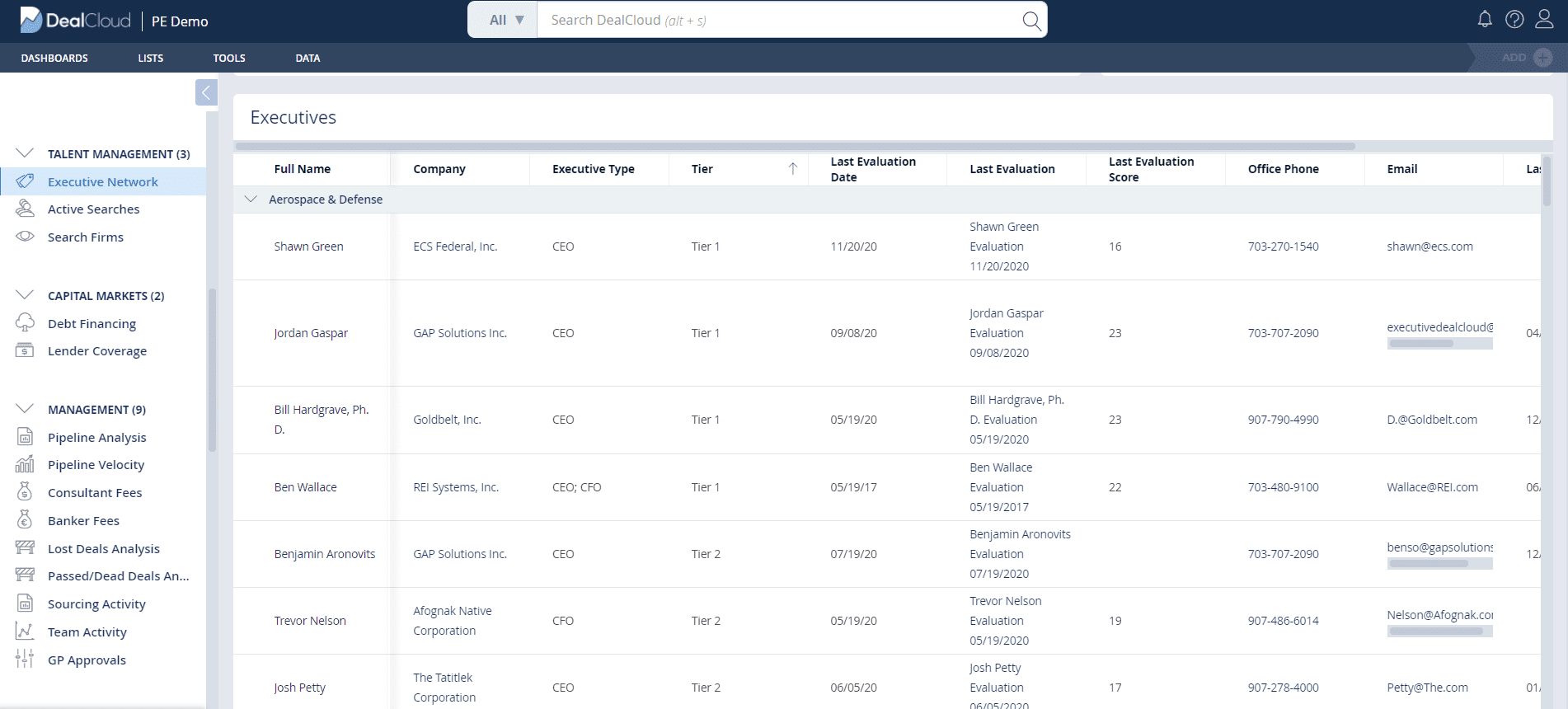Viewport: 1568px width, 709px height.
Task: Sort by the Full Name column header
Action: pyautogui.click(x=303, y=169)
